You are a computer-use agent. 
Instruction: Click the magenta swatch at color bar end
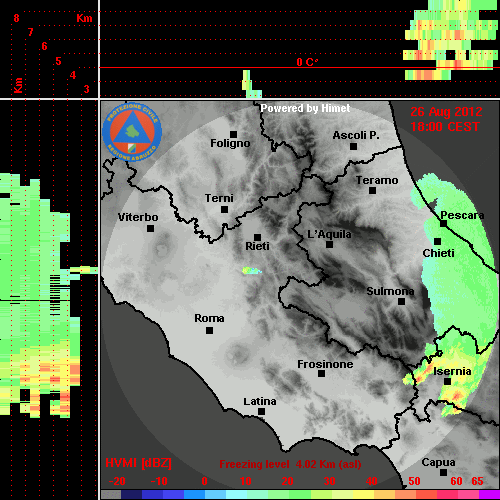tap(489, 494)
